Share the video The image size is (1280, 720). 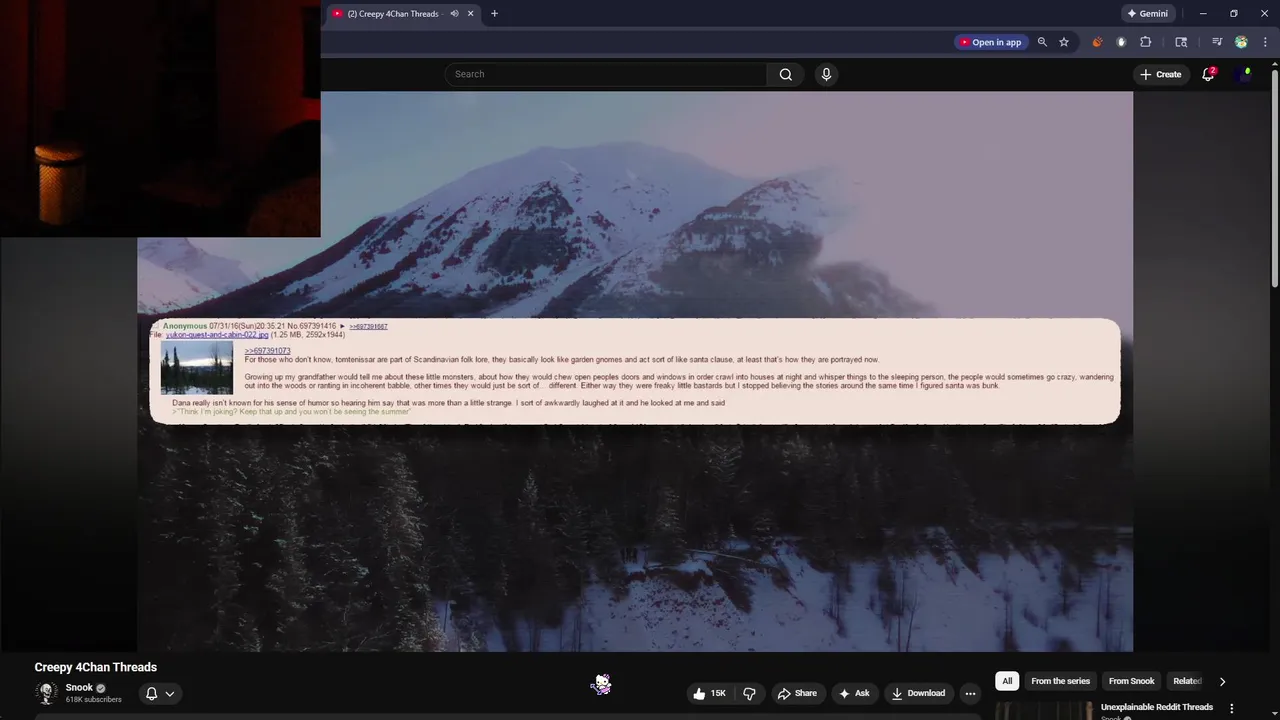pos(797,693)
